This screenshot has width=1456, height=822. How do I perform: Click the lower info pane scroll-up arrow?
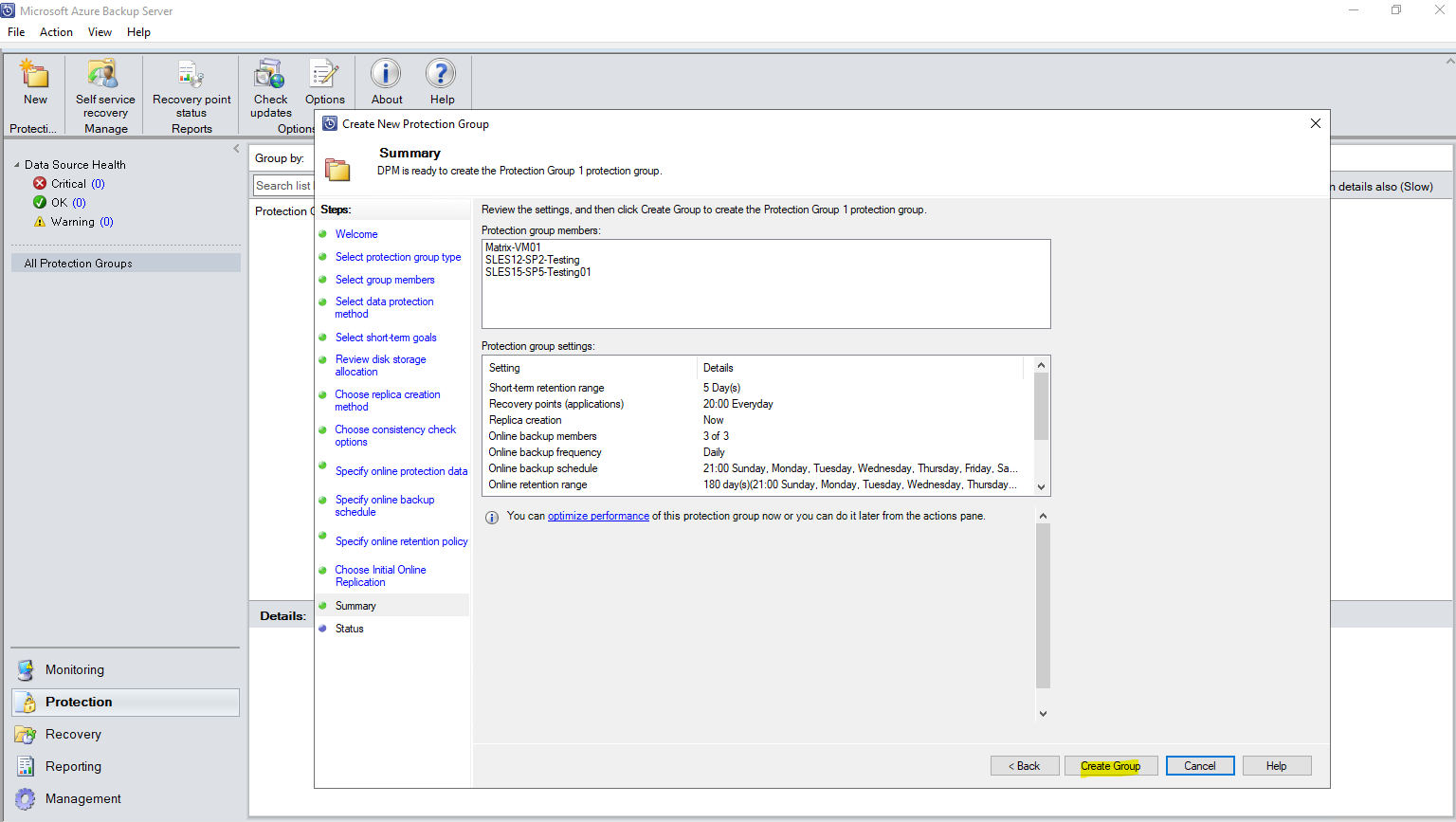[x=1043, y=517]
